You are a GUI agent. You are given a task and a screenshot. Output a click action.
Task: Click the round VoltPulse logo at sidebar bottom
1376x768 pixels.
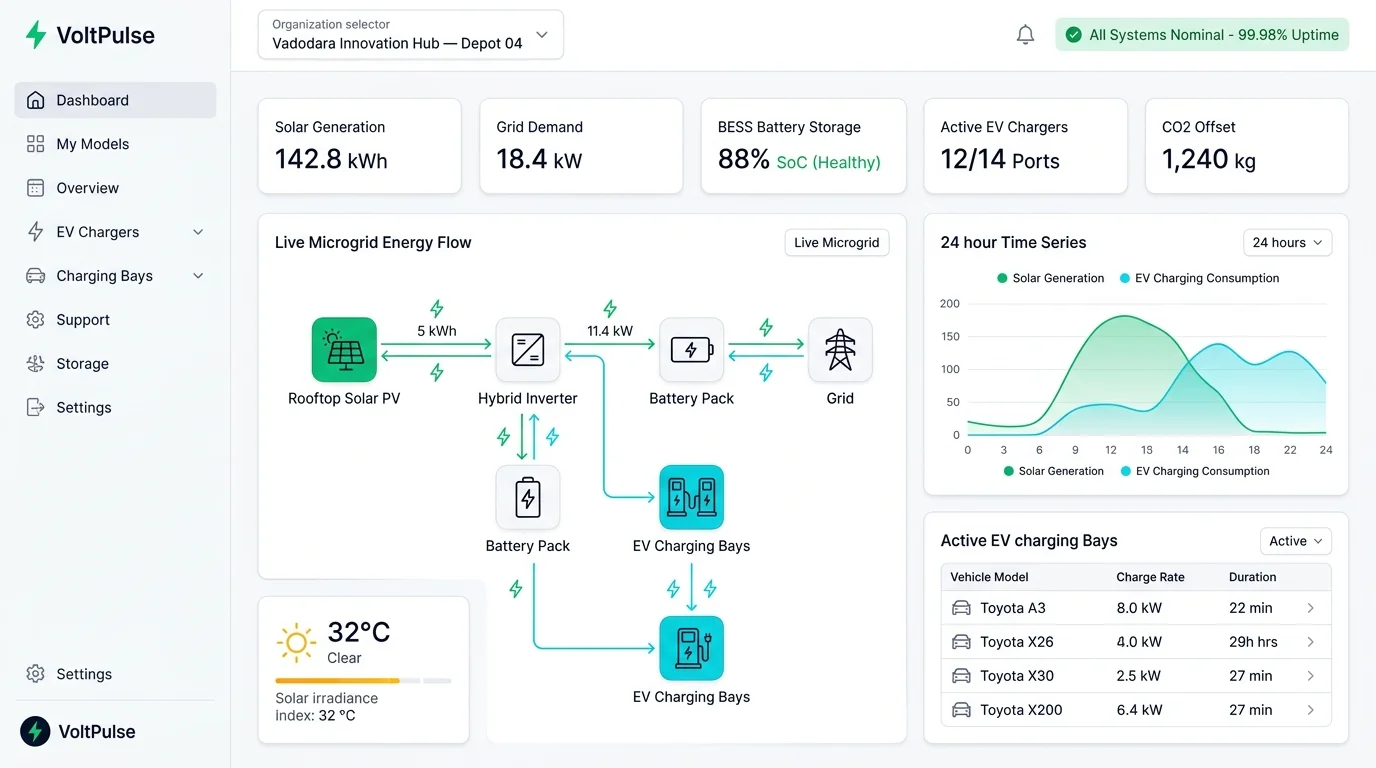click(x=36, y=731)
